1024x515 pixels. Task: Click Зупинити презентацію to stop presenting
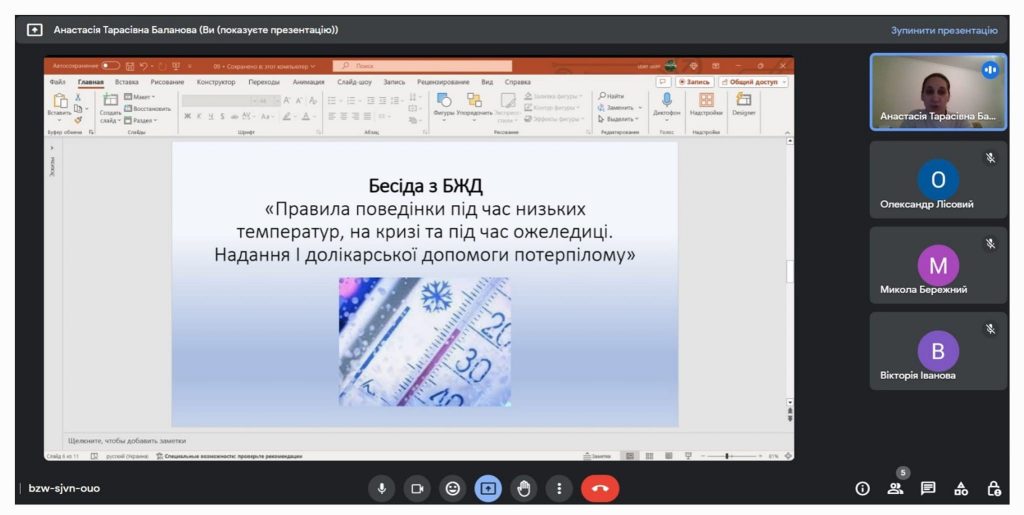pyautogui.click(x=944, y=30)
